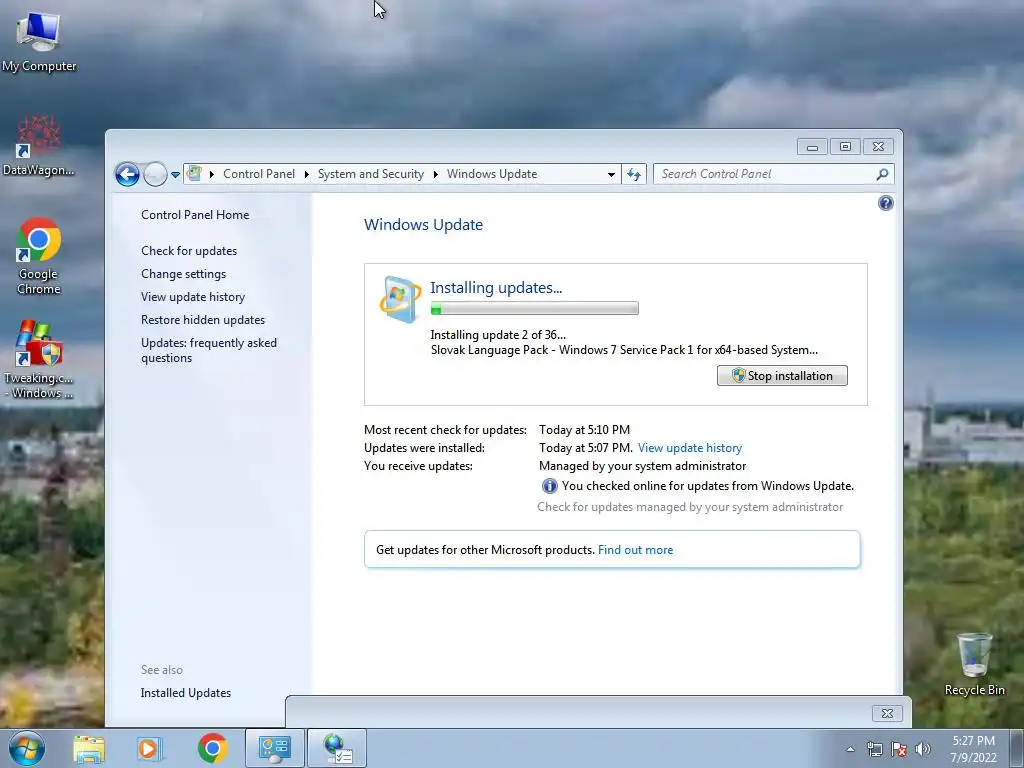Expand the arrow after System and Security
The height and width of the screenshot is (768, 1024).
click(436, 174)
